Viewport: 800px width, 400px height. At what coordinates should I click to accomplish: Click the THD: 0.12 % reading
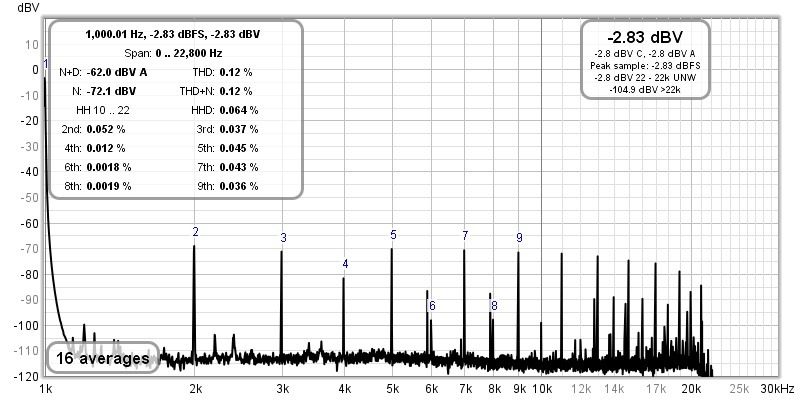coord(222,72)
